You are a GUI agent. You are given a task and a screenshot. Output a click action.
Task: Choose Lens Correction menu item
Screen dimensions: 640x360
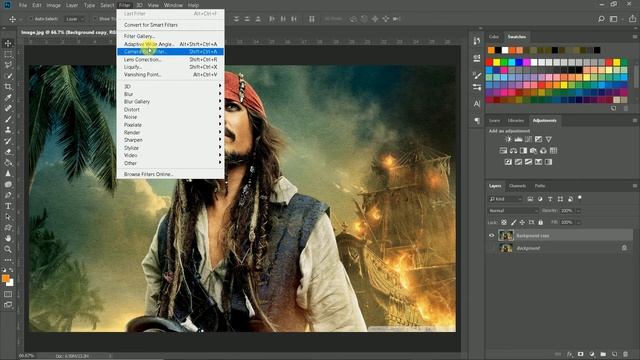click(171, 59)
